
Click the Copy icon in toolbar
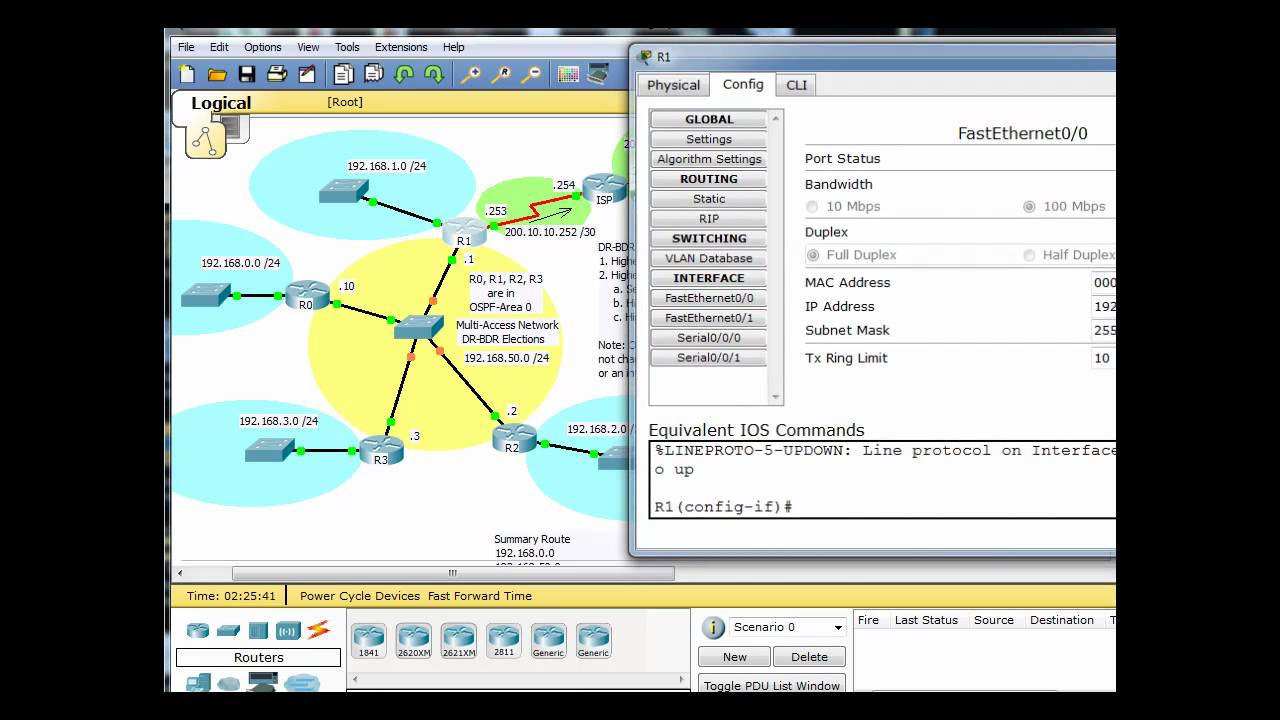coord(343,74)
